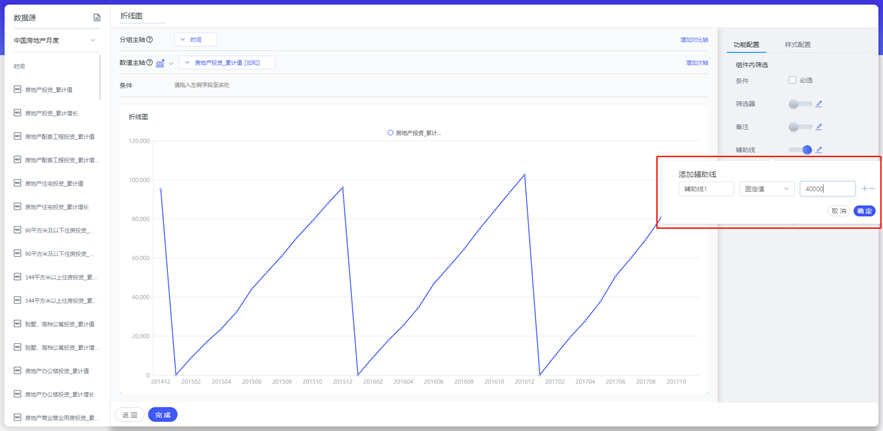883x431 pixels.
Task: Disable the 辅助线 toggle switch
Action: [x=800, y=150]
